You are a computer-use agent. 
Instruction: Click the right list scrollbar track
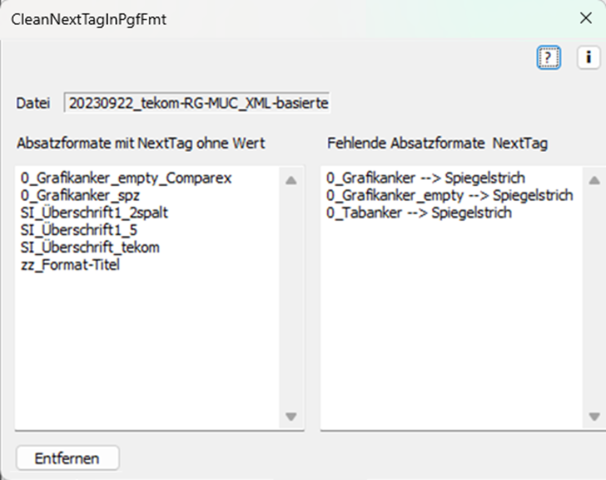(x=592, y=298)
